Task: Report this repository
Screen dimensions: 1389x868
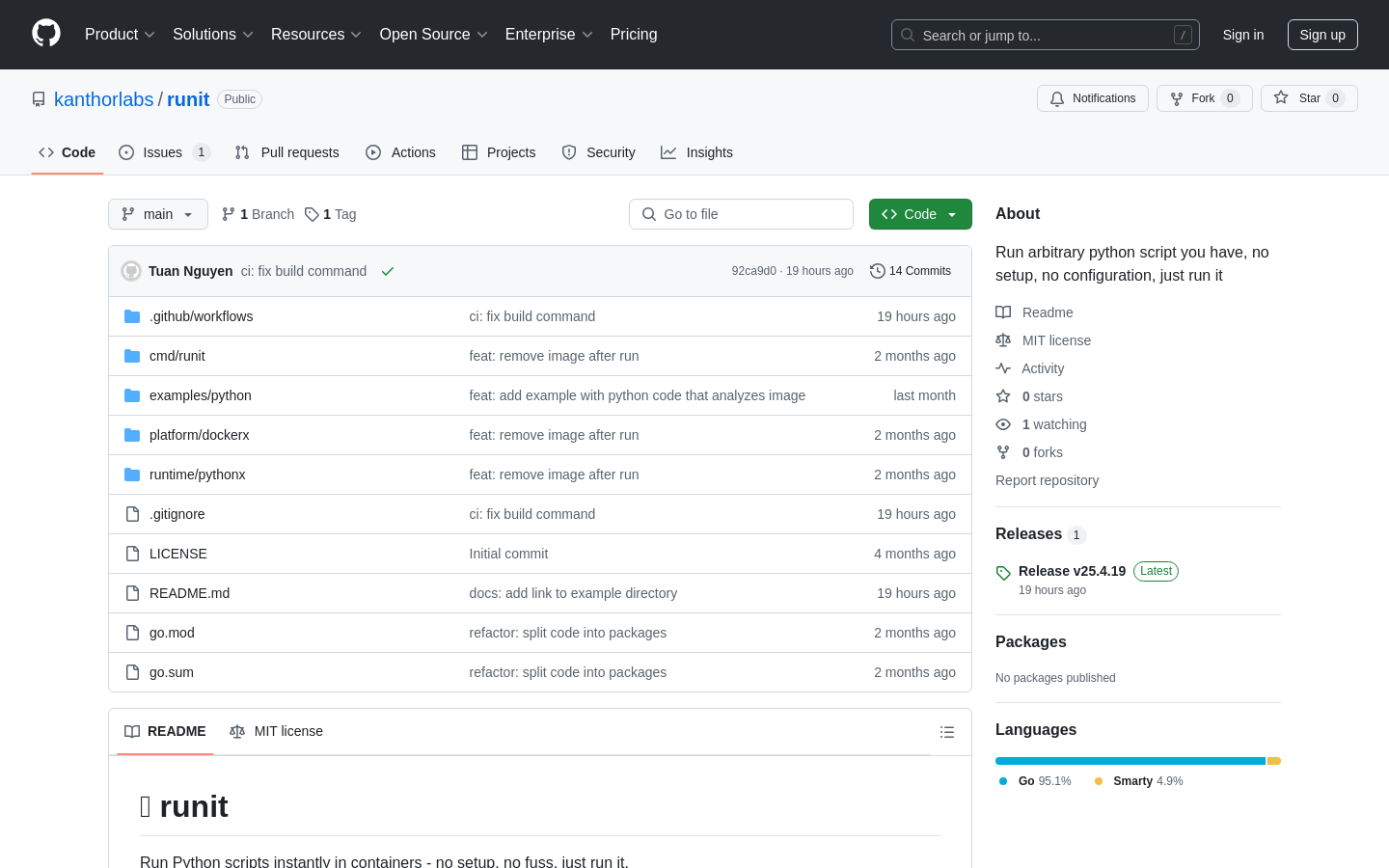Action: (x=1047, y=480)
